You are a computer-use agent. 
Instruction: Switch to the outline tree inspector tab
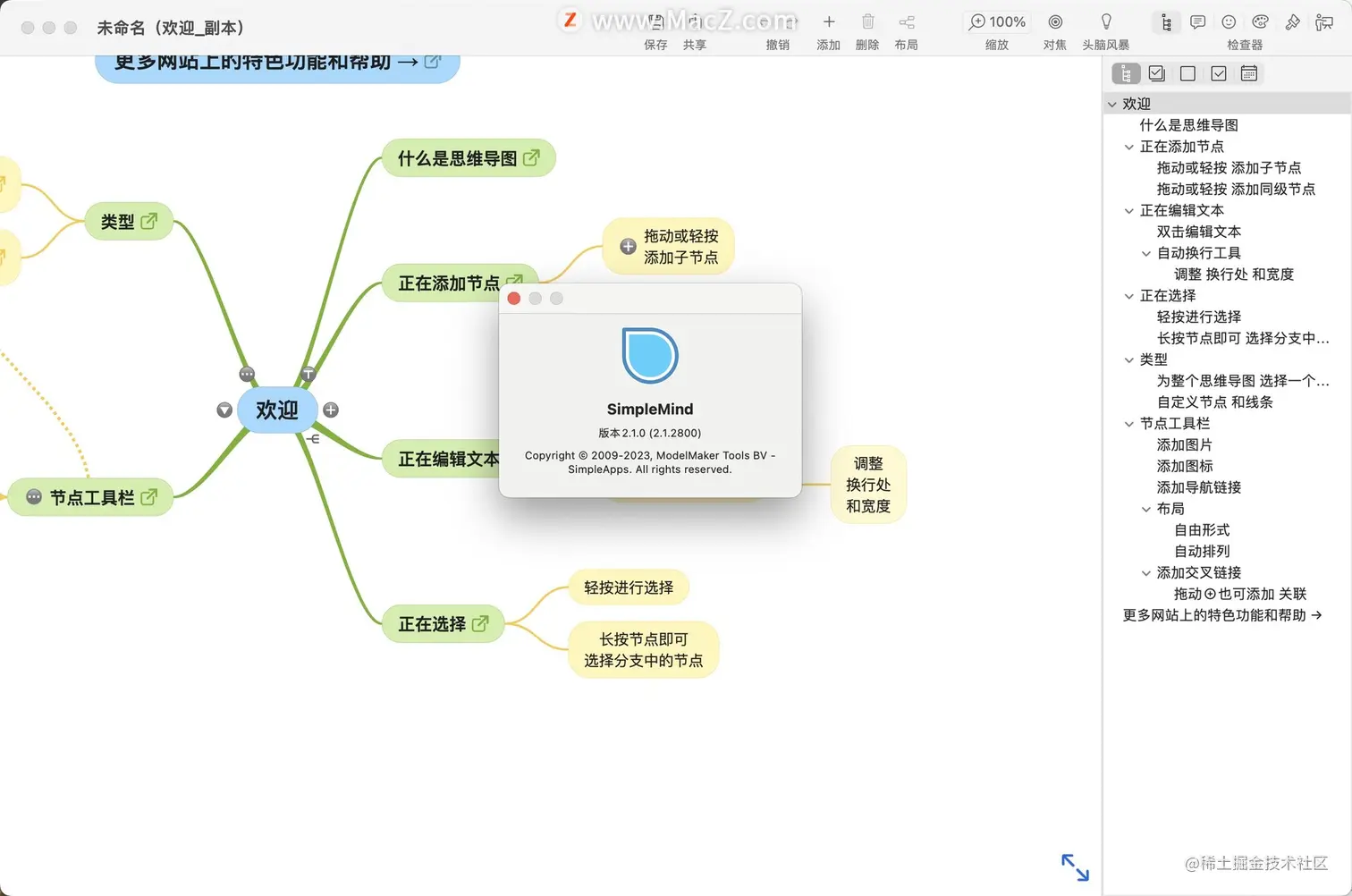tap(1126, 74)
